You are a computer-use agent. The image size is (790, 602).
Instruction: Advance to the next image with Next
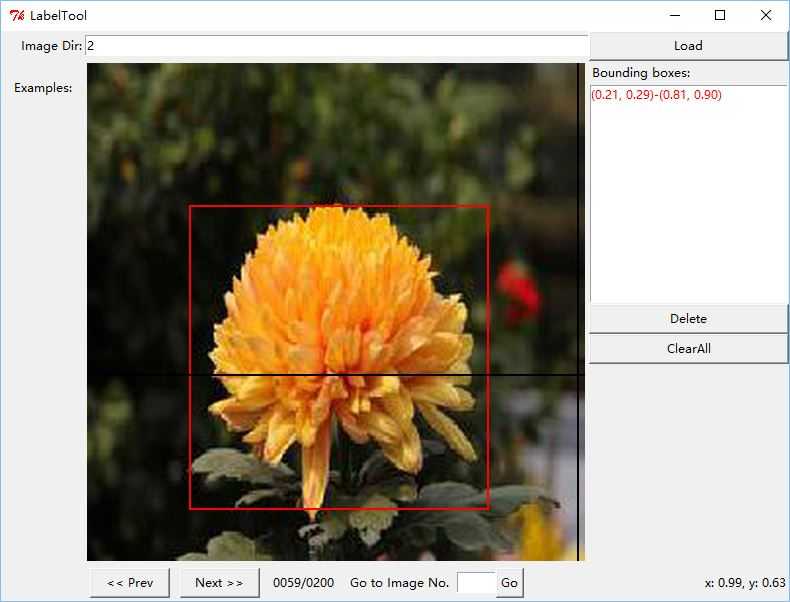(x=220, y=583)
